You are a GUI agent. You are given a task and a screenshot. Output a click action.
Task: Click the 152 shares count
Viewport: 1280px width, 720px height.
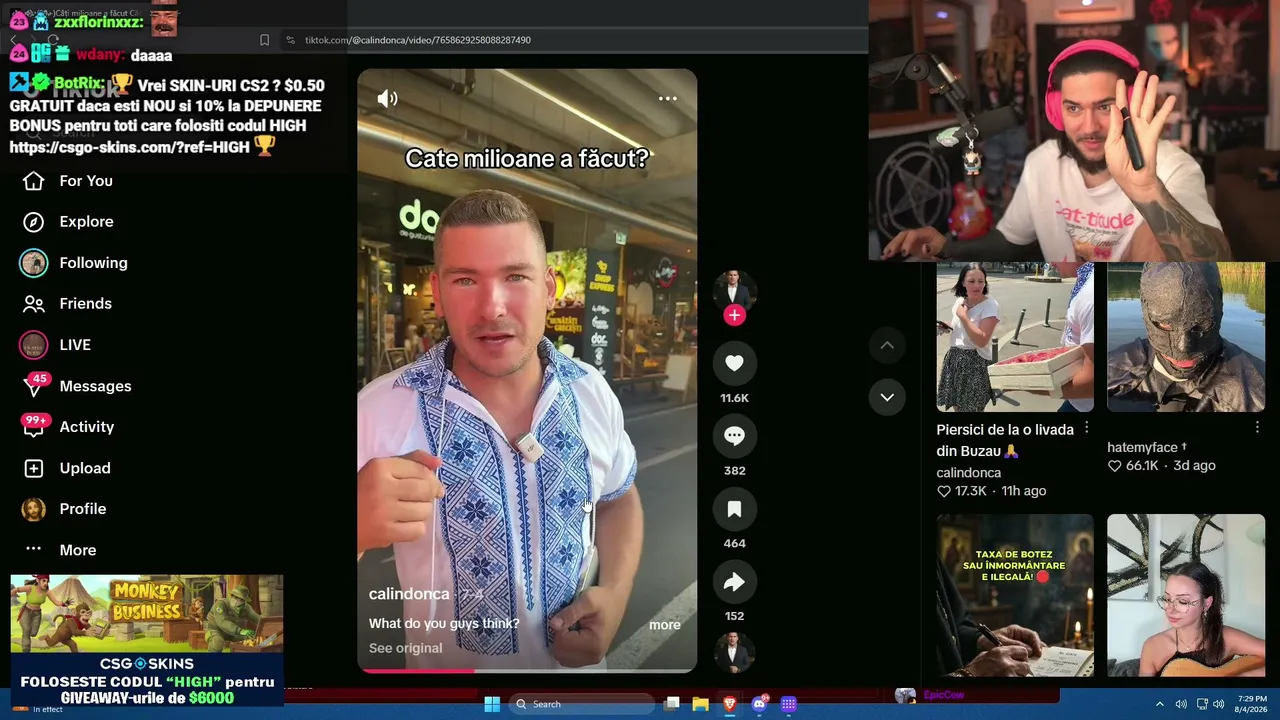[734, 617]
